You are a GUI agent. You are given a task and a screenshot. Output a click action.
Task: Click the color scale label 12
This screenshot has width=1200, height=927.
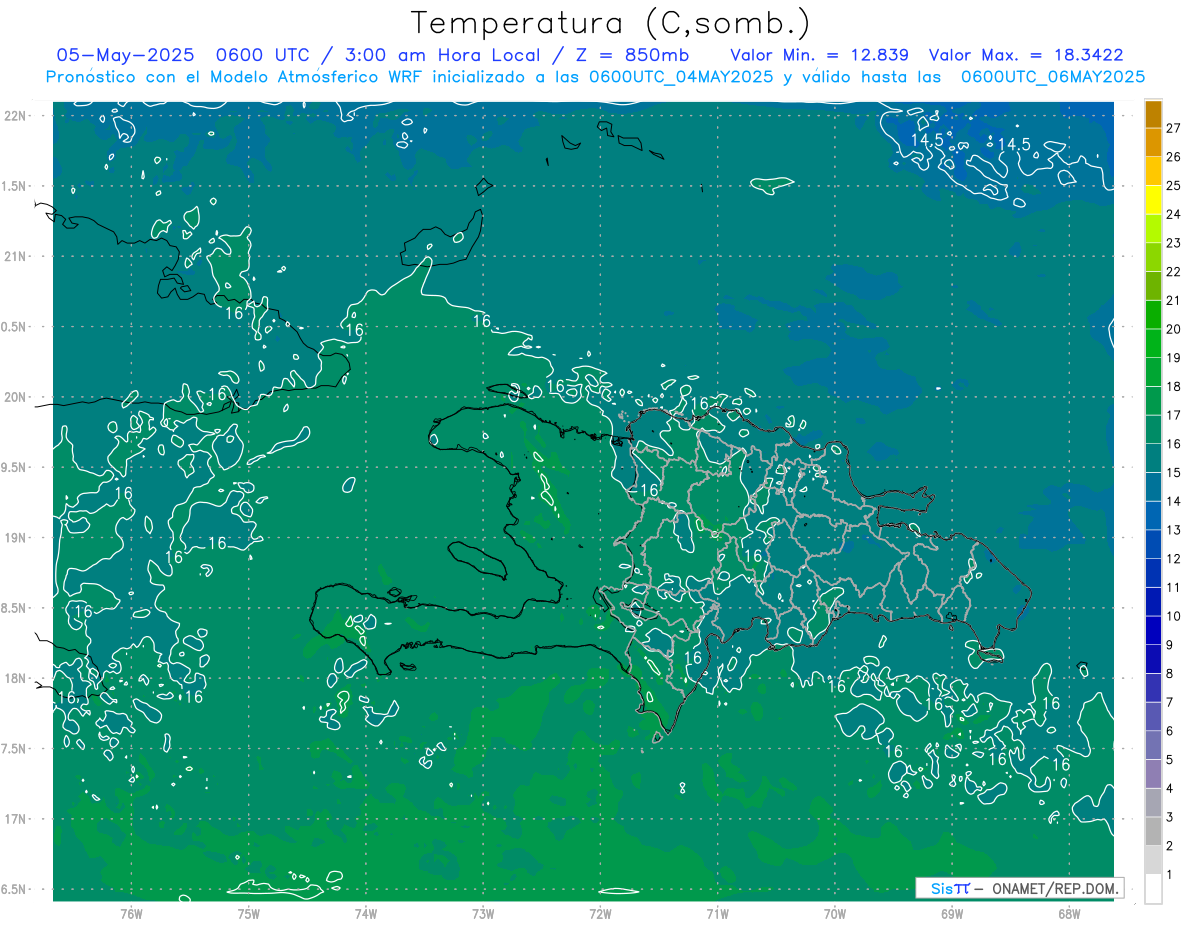click(1174, 559)
